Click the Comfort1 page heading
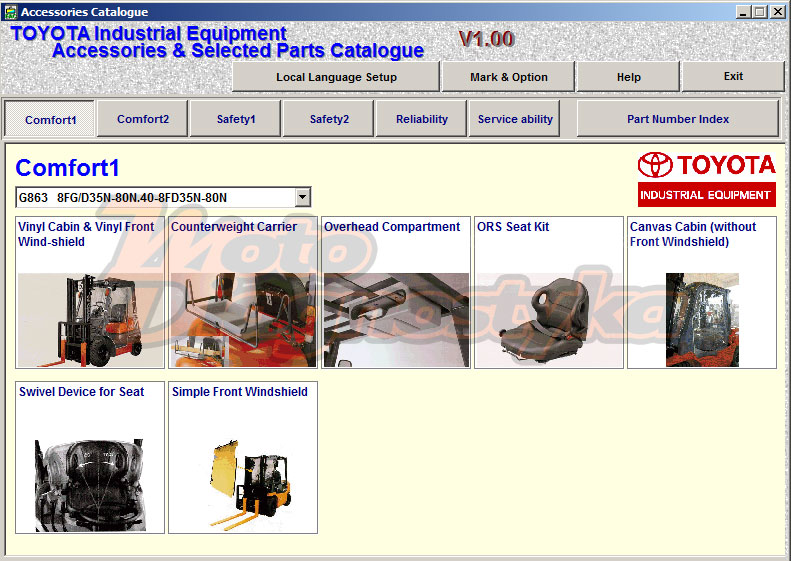The height and width of the screenshot is (561, 791). pyautogui.click(x=67, y=167)
